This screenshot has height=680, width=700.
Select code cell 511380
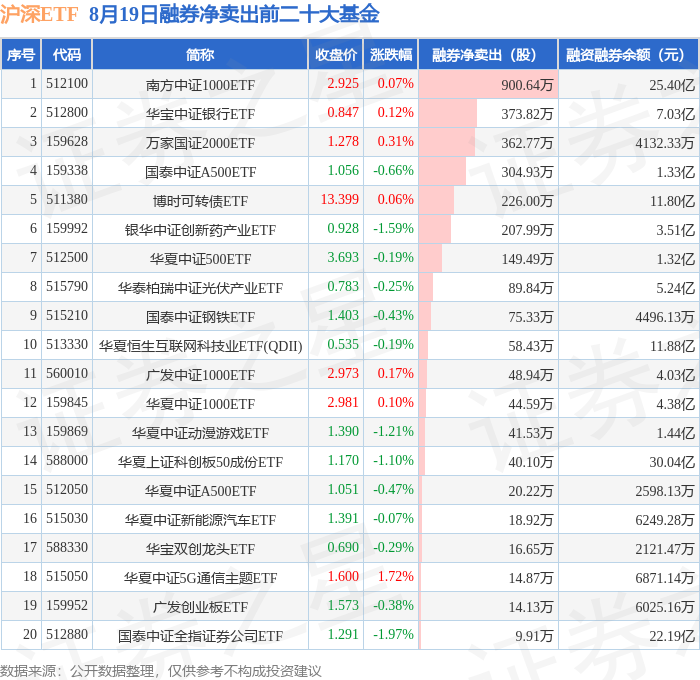[67, 199]
